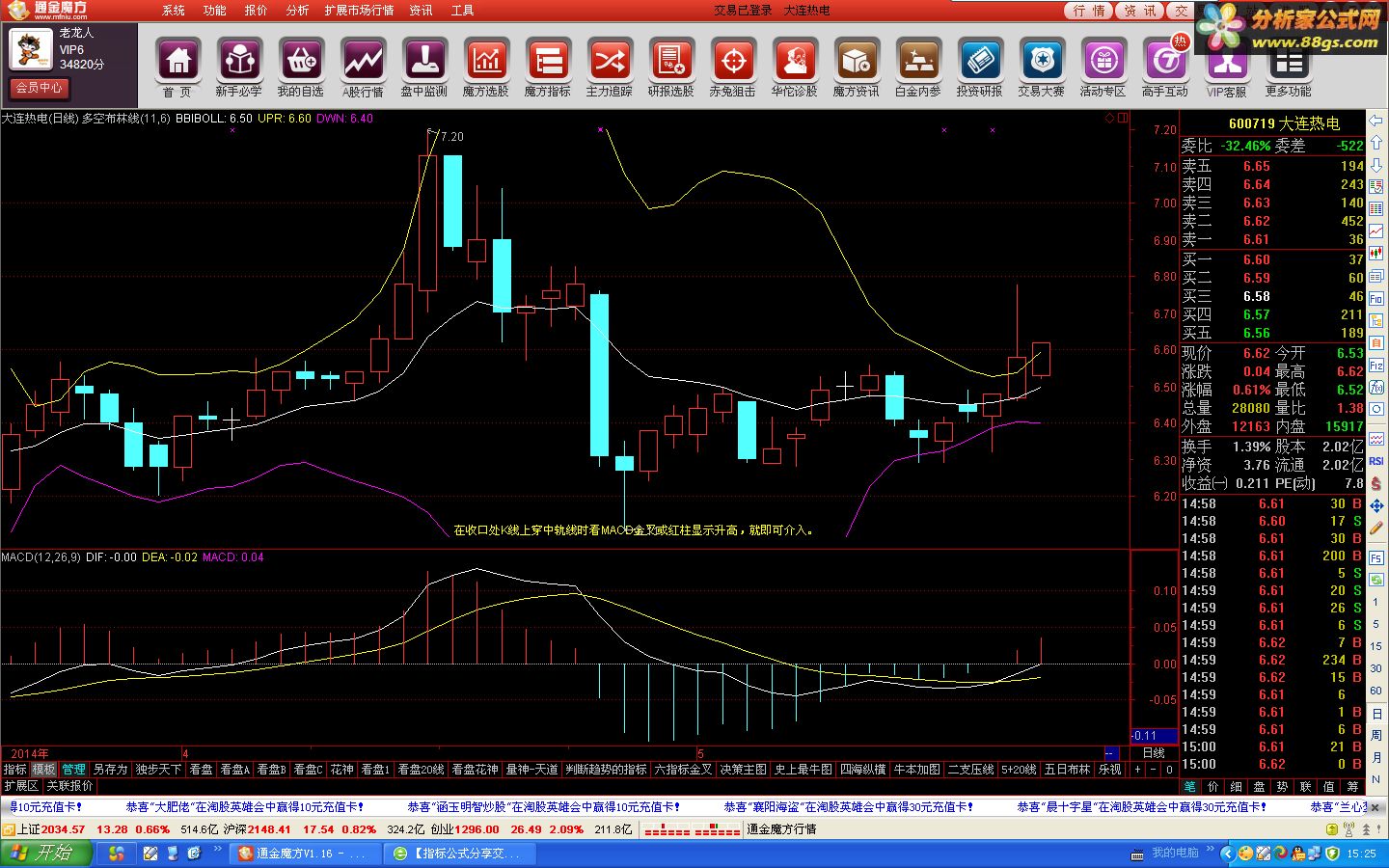1389x868 pixels.
Task: Select the 史上最牛图 indicator tab
Action: 803,770
